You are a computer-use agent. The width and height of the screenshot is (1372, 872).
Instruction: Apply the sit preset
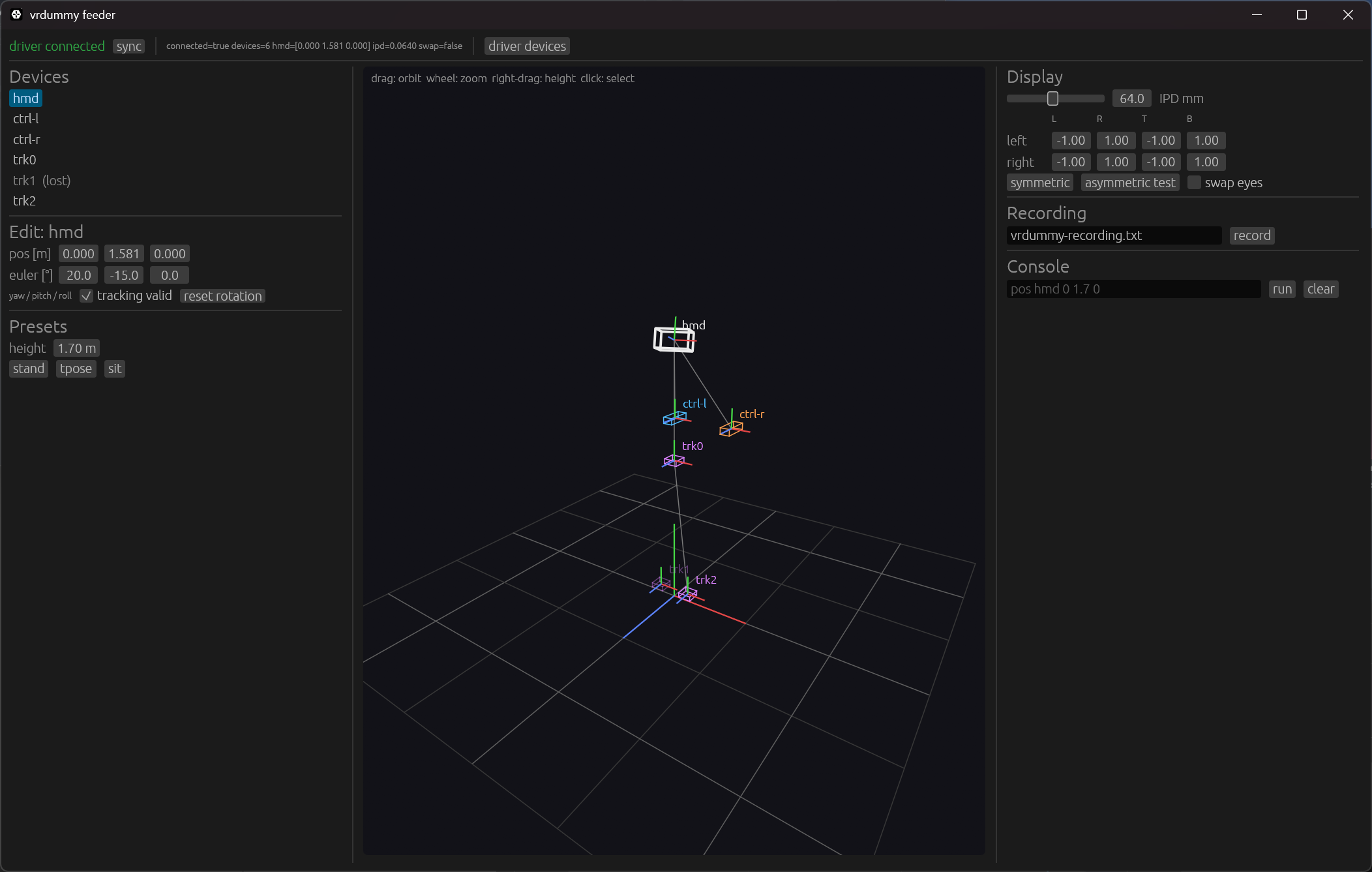click(114, 368)
